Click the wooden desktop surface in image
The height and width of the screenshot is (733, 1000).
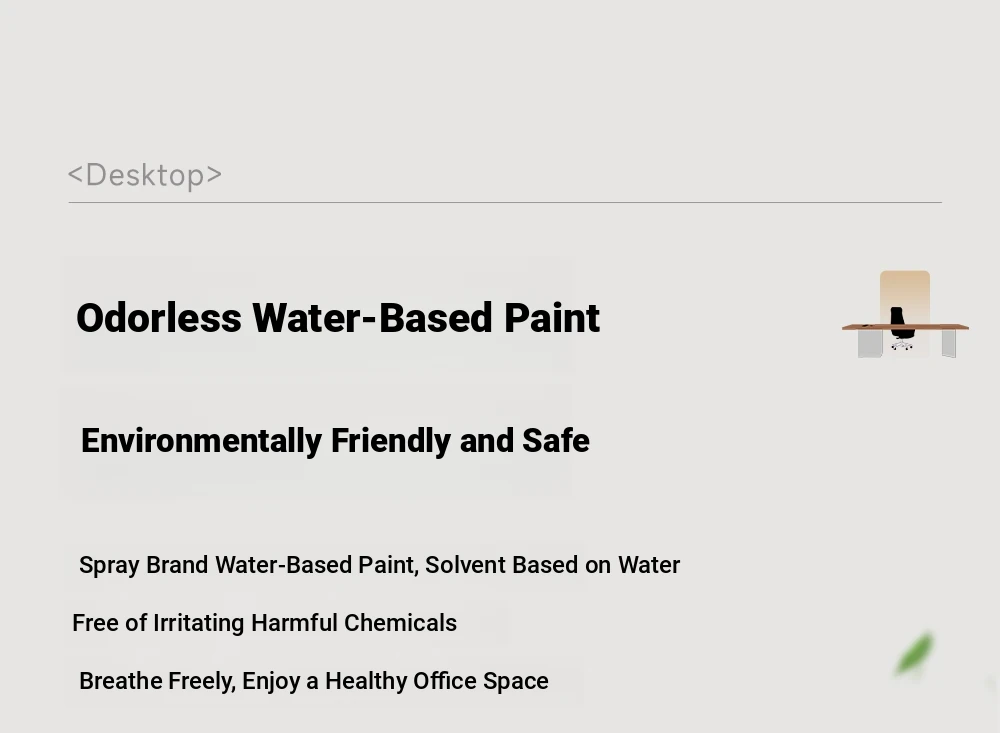905,327
